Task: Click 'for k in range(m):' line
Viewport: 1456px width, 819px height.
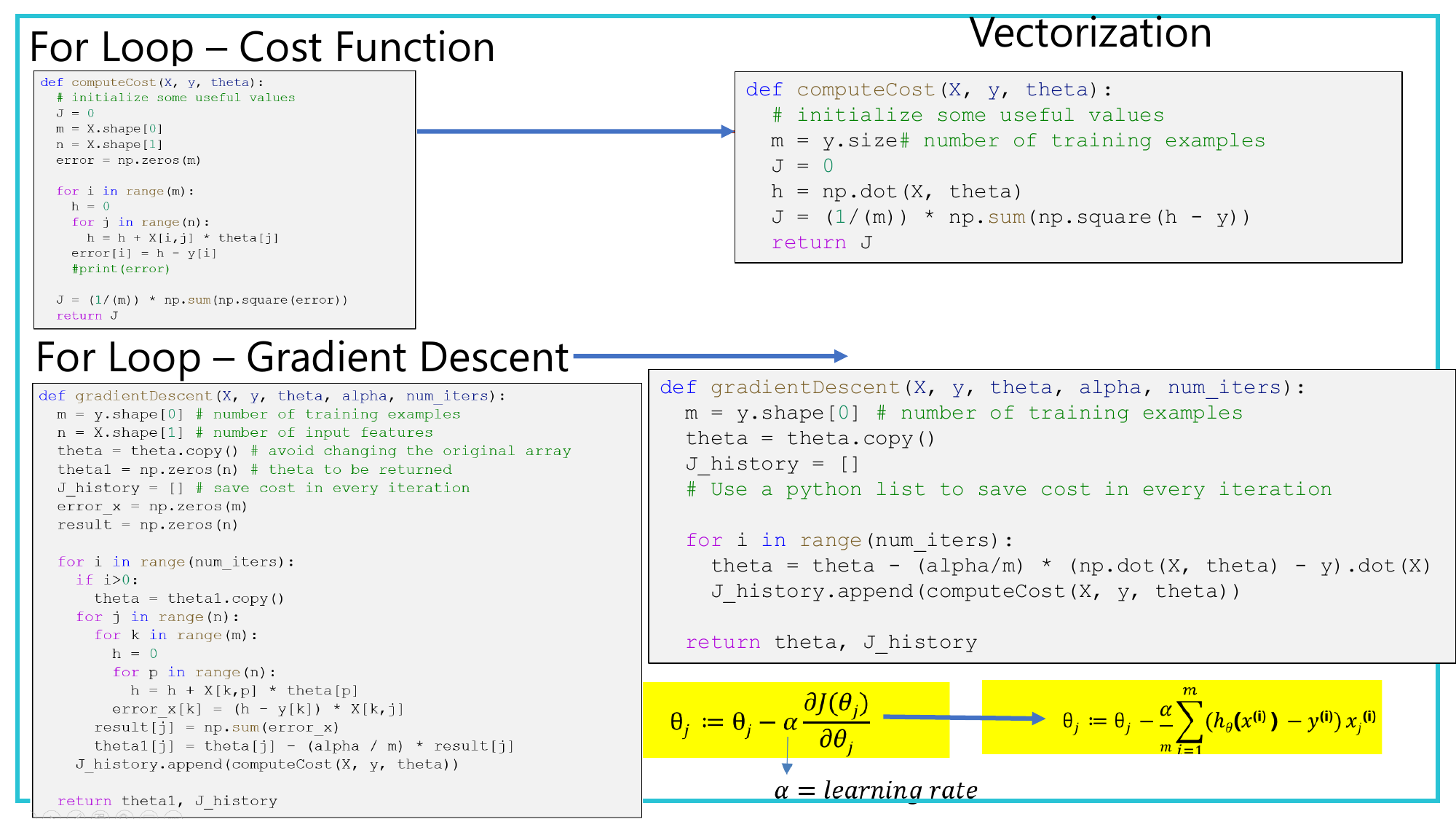Action: [175, 636]
